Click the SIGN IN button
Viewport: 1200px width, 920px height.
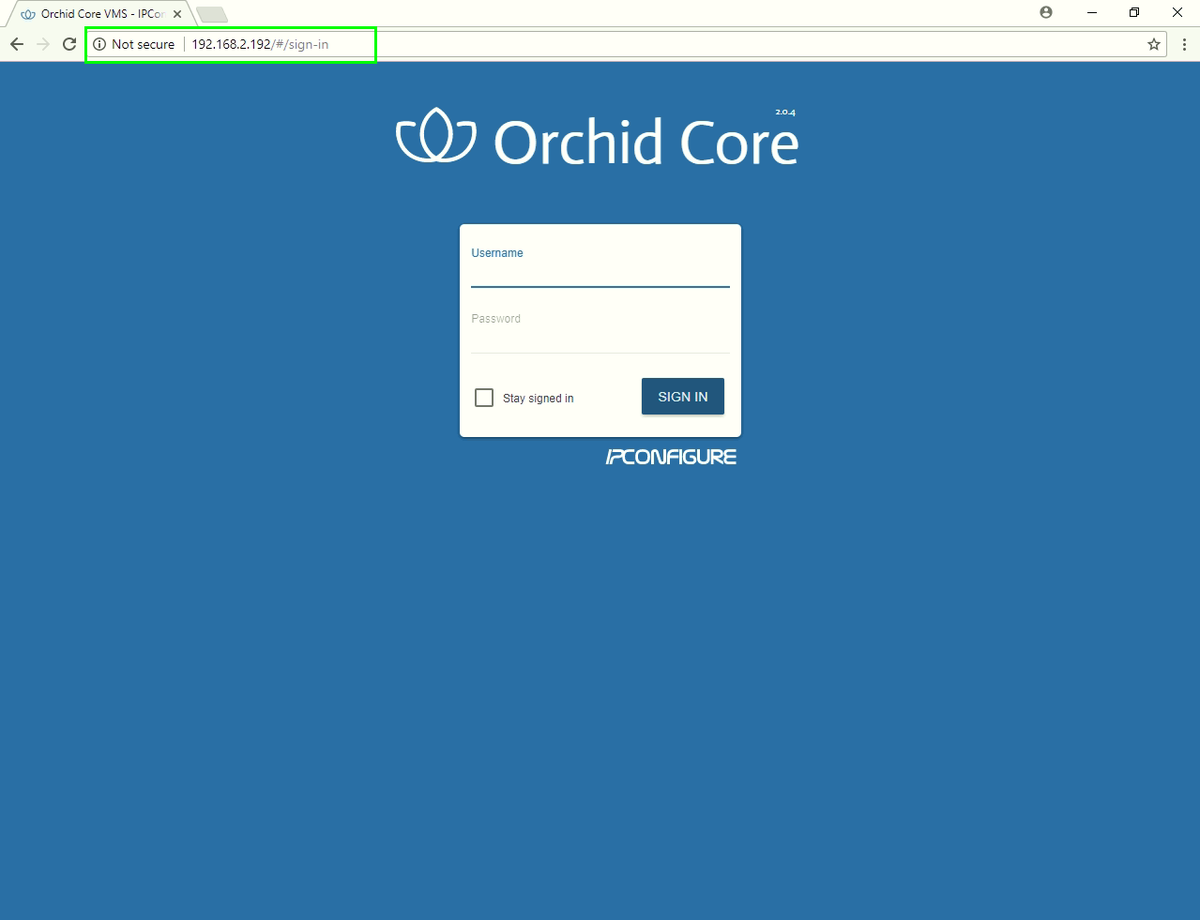pyautogui.click(x=683, y=396)
